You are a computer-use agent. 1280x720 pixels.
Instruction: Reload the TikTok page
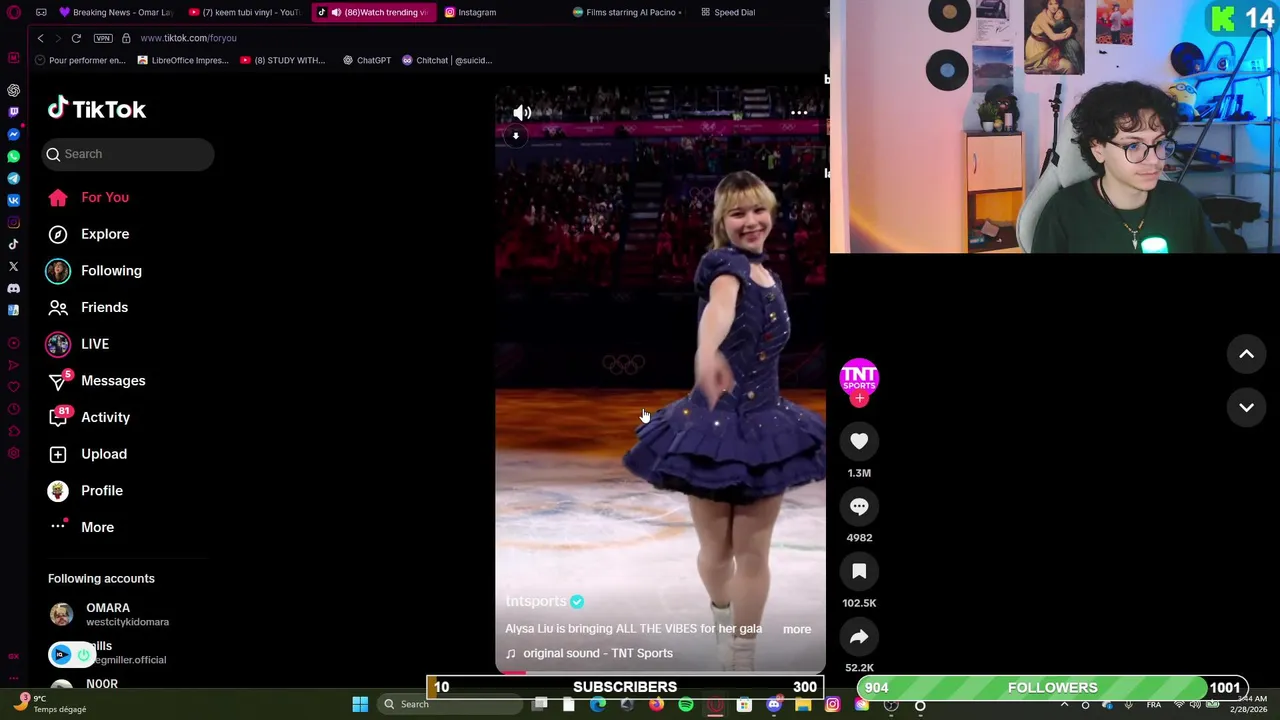(76, 38)
